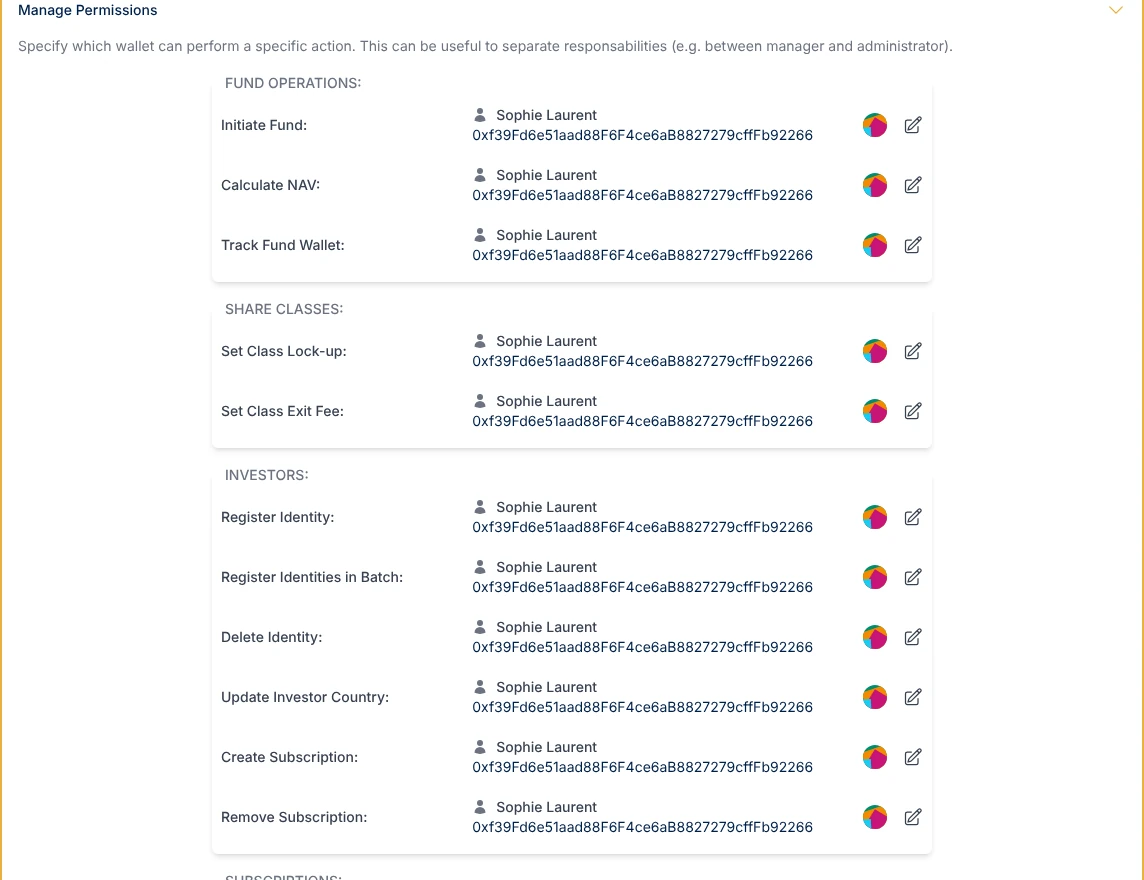The width and height of the screenshot is (1144, 880).
Task: Click the Create Subscription label
Action: [x=290, y=757]
